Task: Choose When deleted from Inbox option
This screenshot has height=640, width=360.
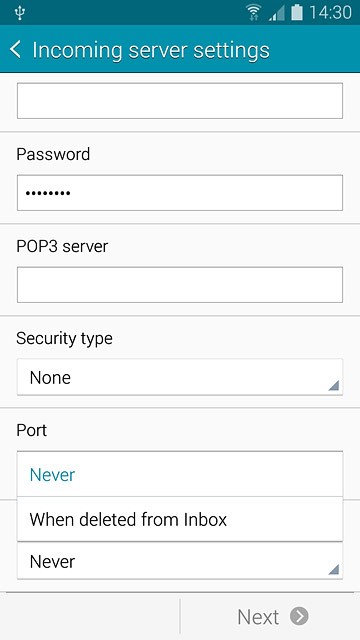Action: 180,519
